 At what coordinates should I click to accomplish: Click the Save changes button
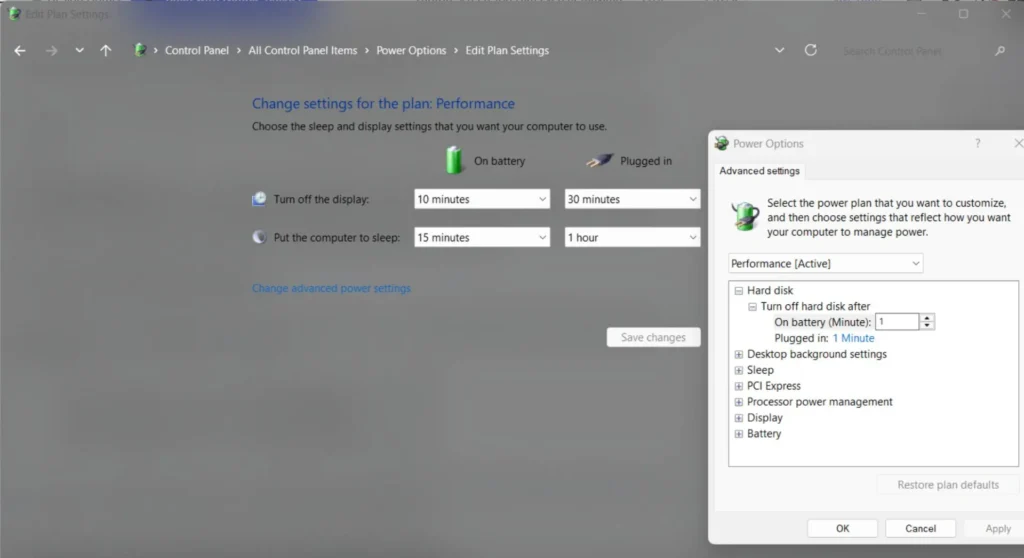click(x=653, y=337)
